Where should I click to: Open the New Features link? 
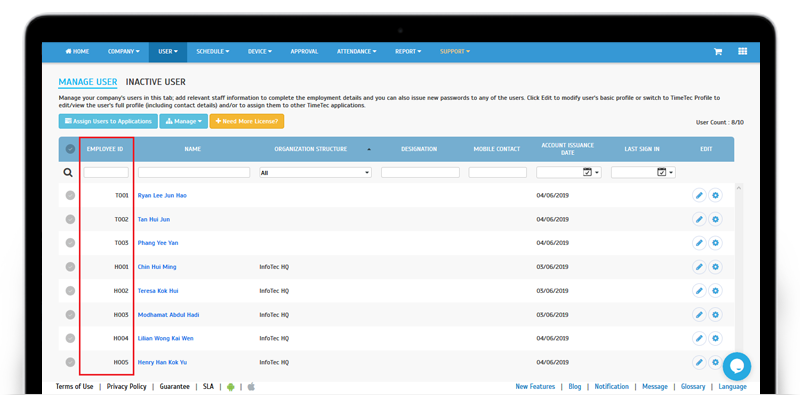[535, 387]
